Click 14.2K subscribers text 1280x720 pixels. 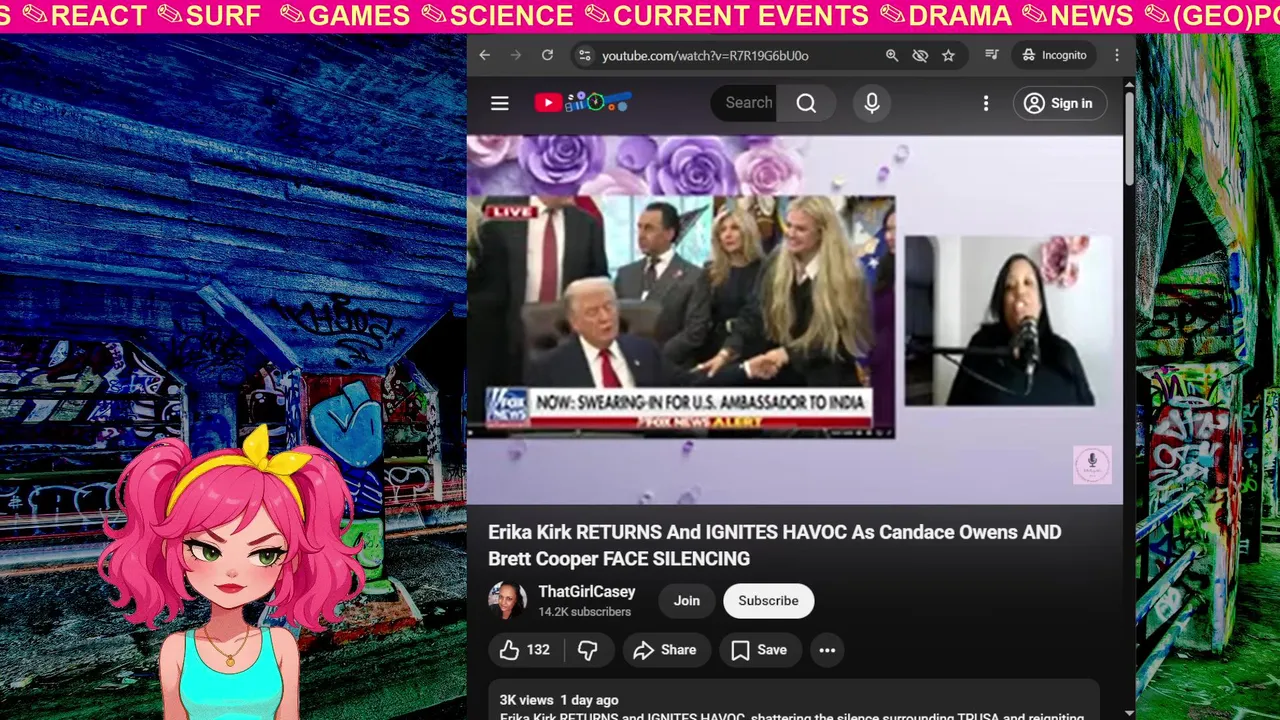coord(585,612)
